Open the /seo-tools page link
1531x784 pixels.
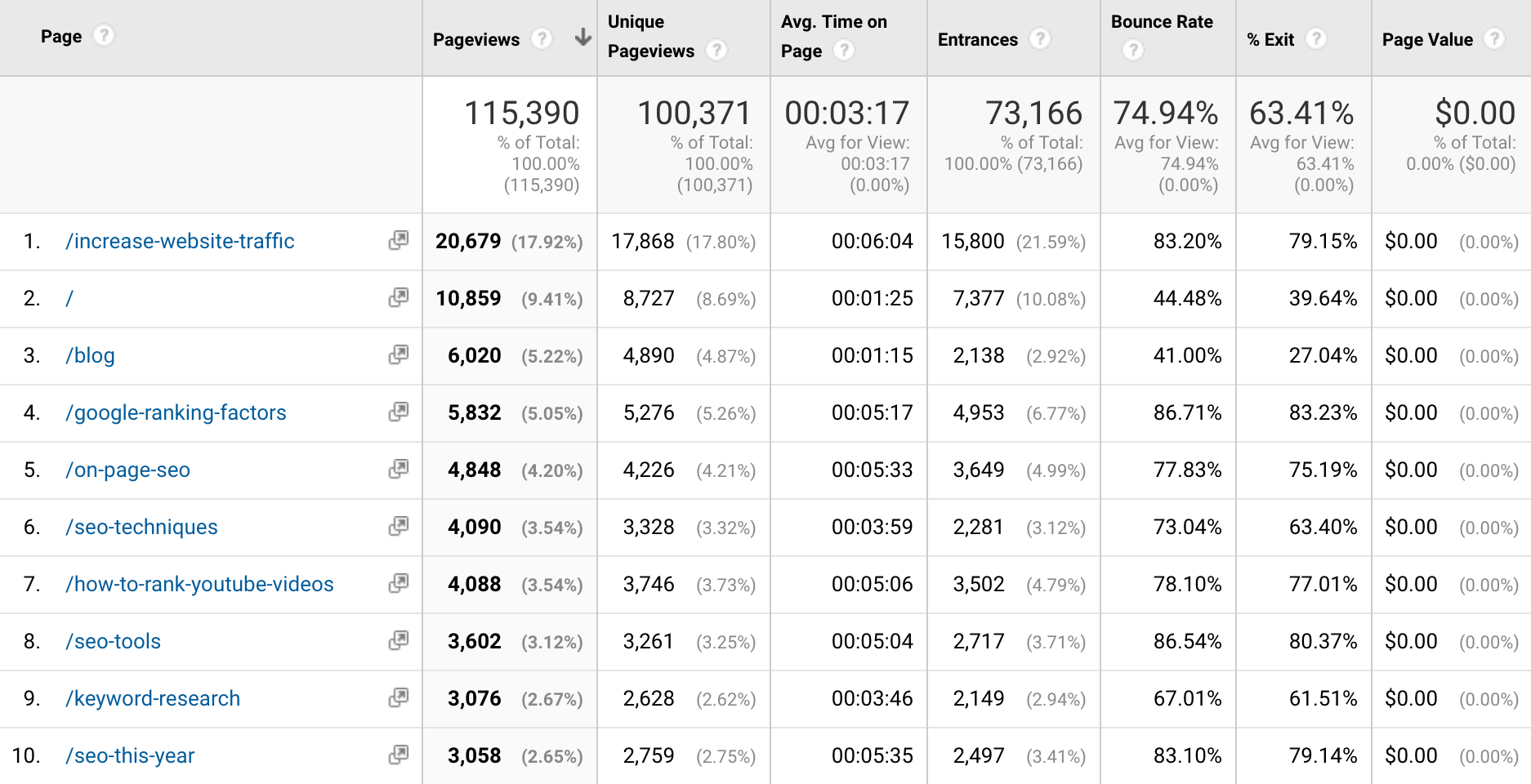click(x=113, y=641)
